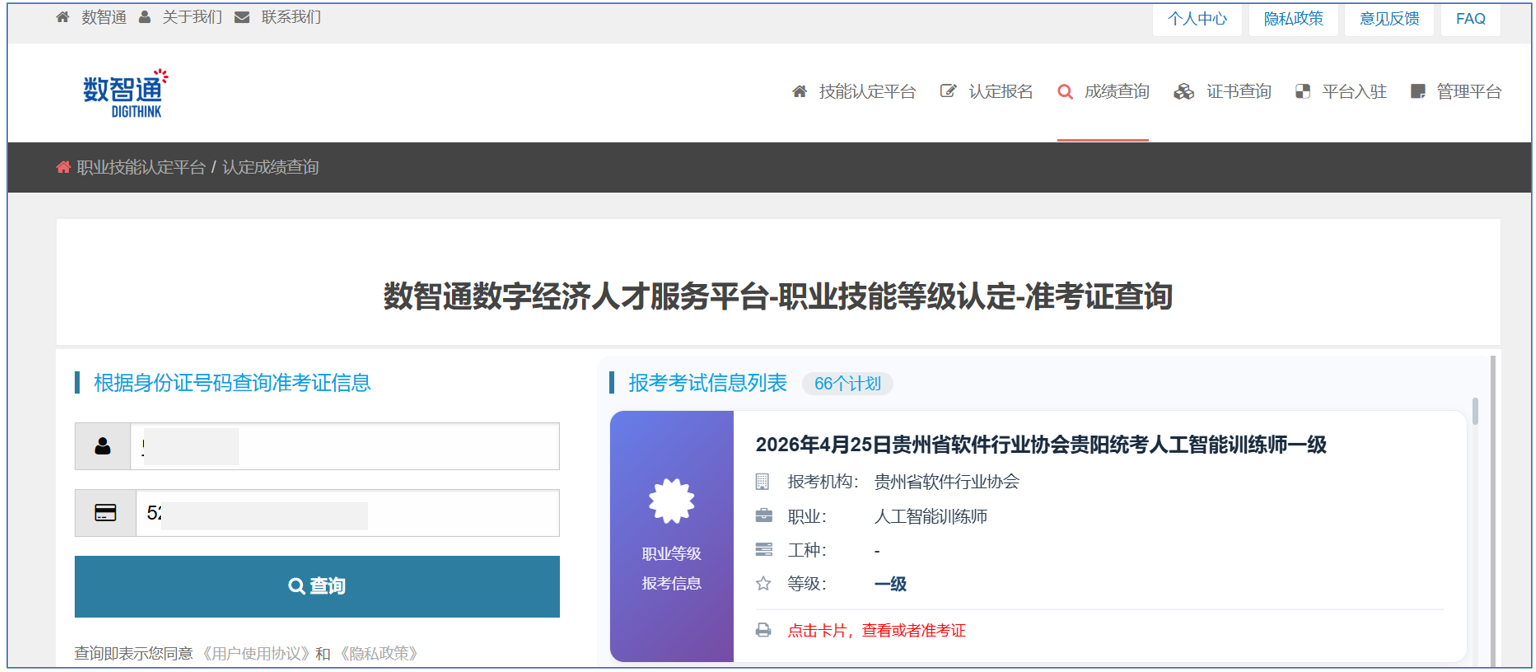
Task: Open 2026年4月25日 人工智能训练师一级 exam card title
Action: pos(1041,444)
